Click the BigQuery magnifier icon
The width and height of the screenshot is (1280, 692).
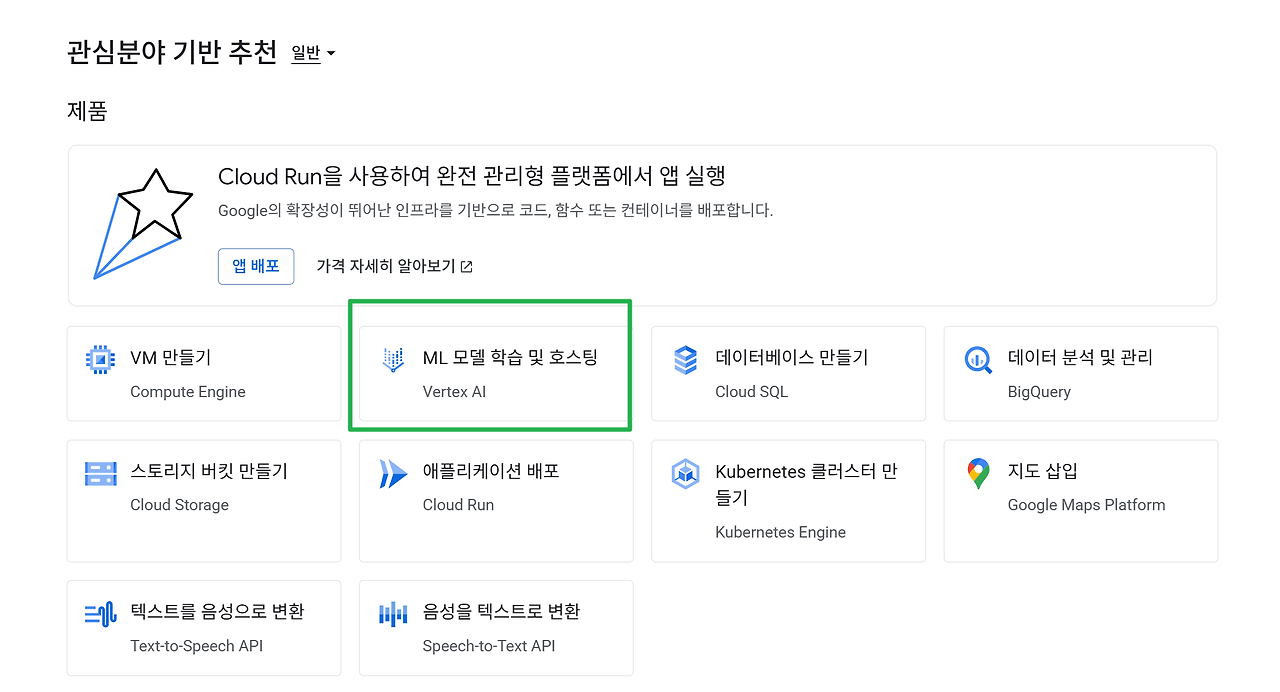977,359
